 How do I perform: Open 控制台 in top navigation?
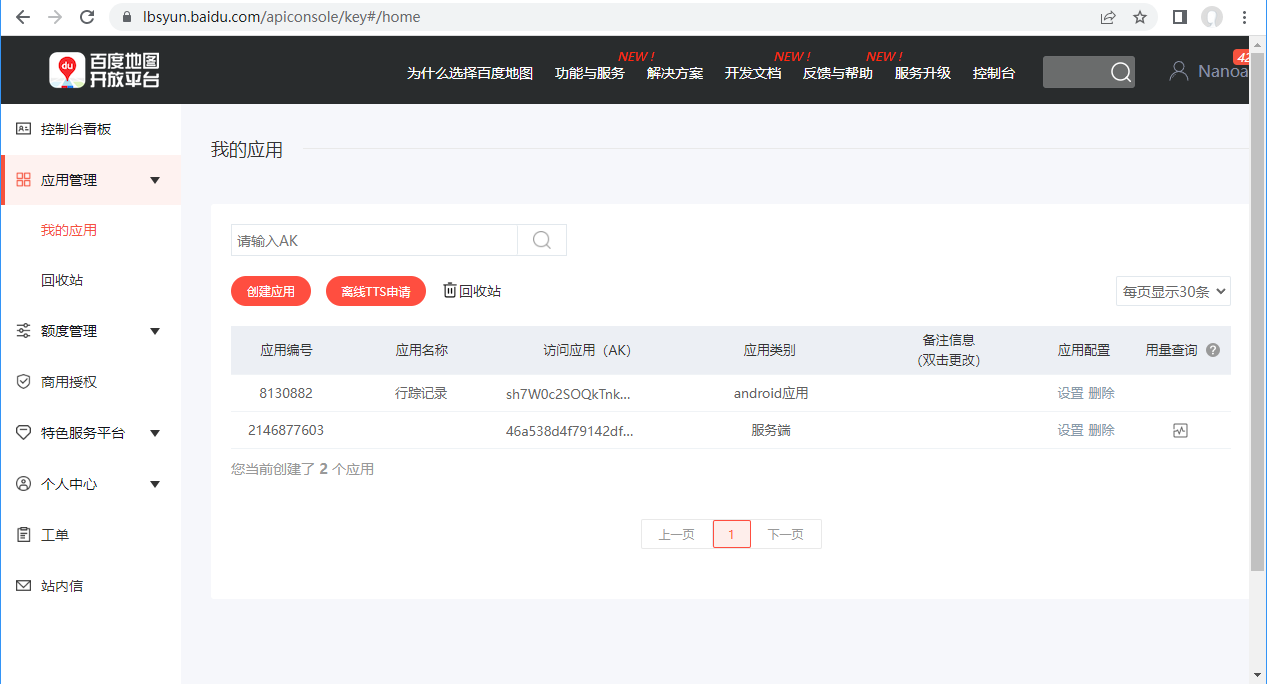[994, 73]
